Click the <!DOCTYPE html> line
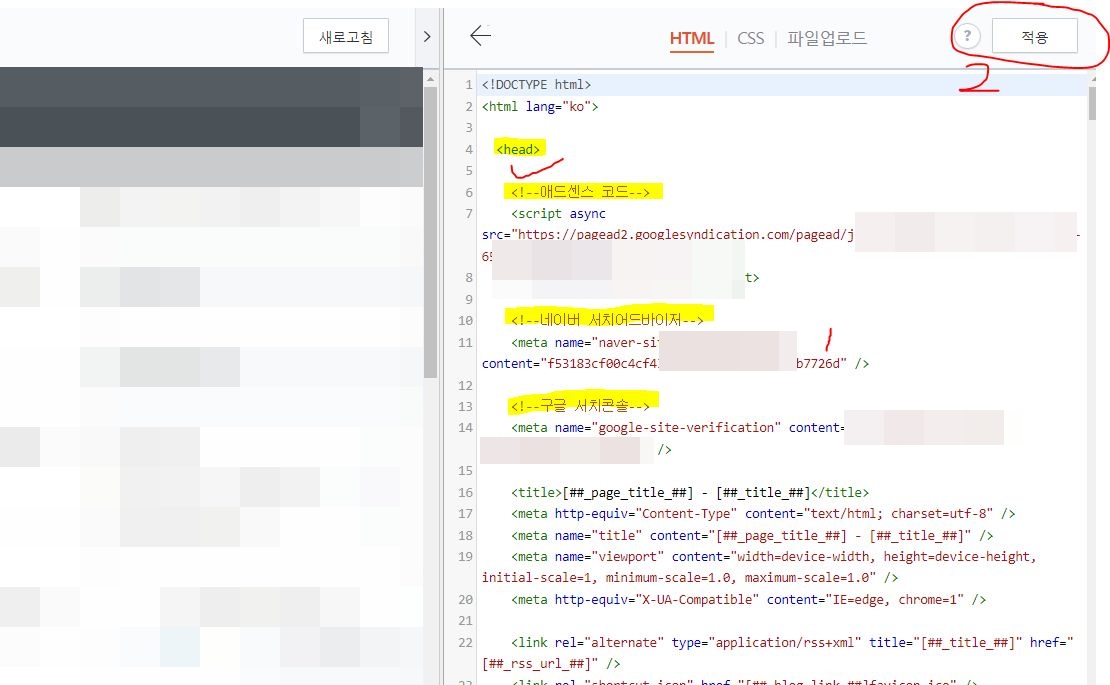Screen dimensions: 1110x685 coord(537,84)
